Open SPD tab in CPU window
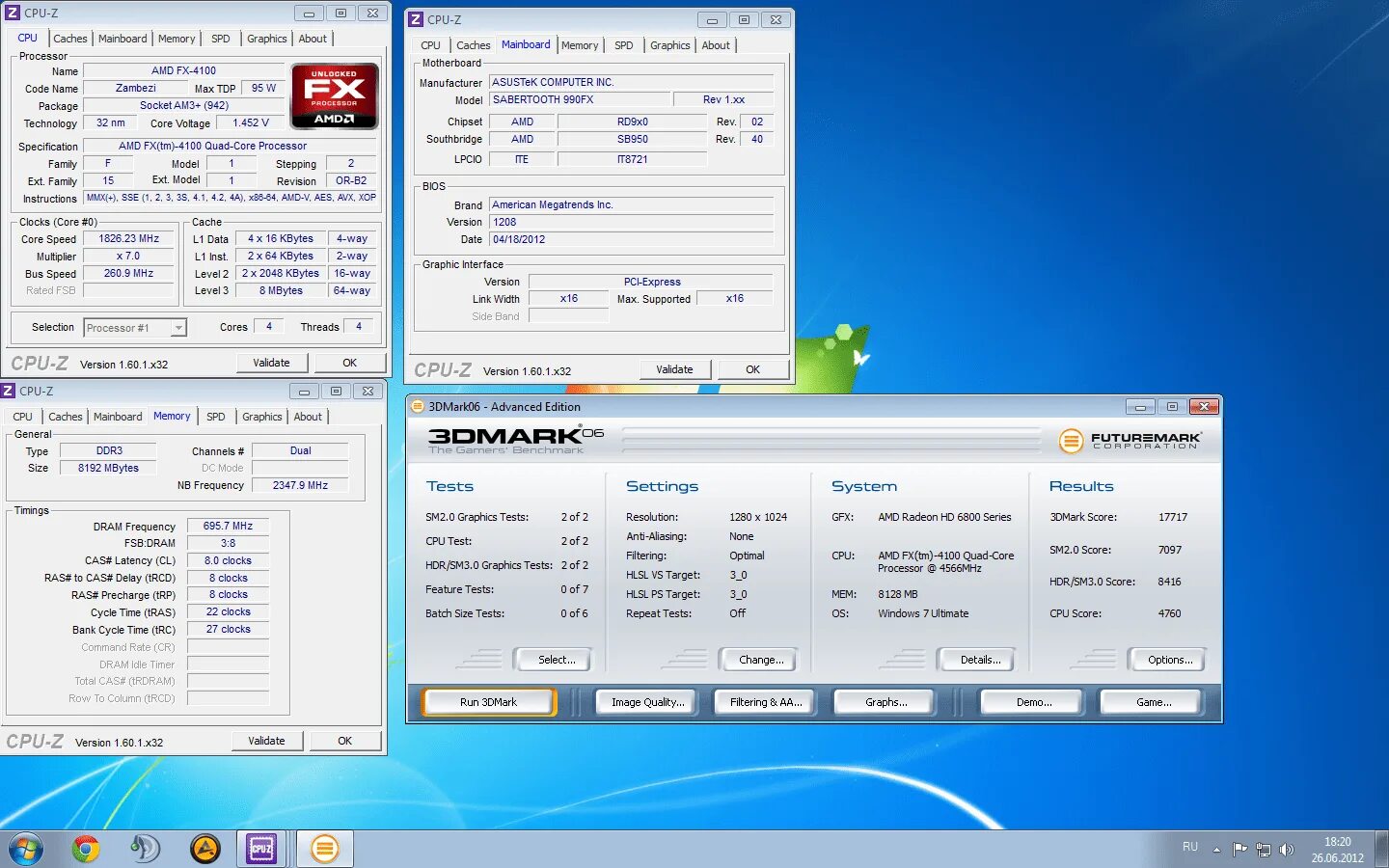 coord(221,39)
